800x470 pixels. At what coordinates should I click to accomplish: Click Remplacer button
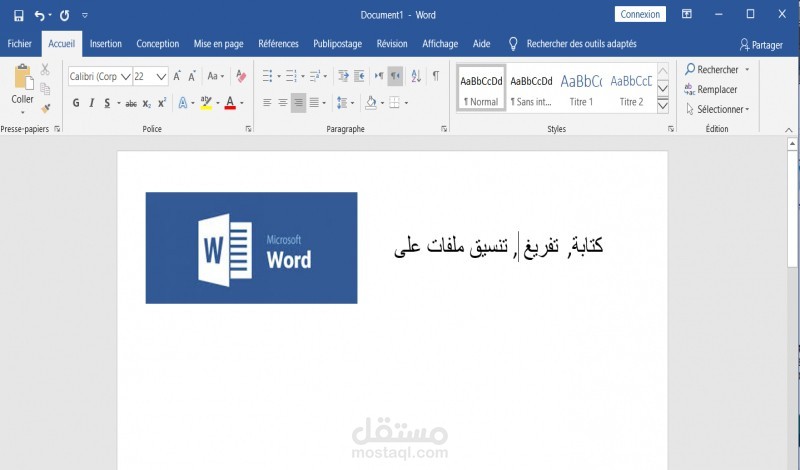[711, 89]
